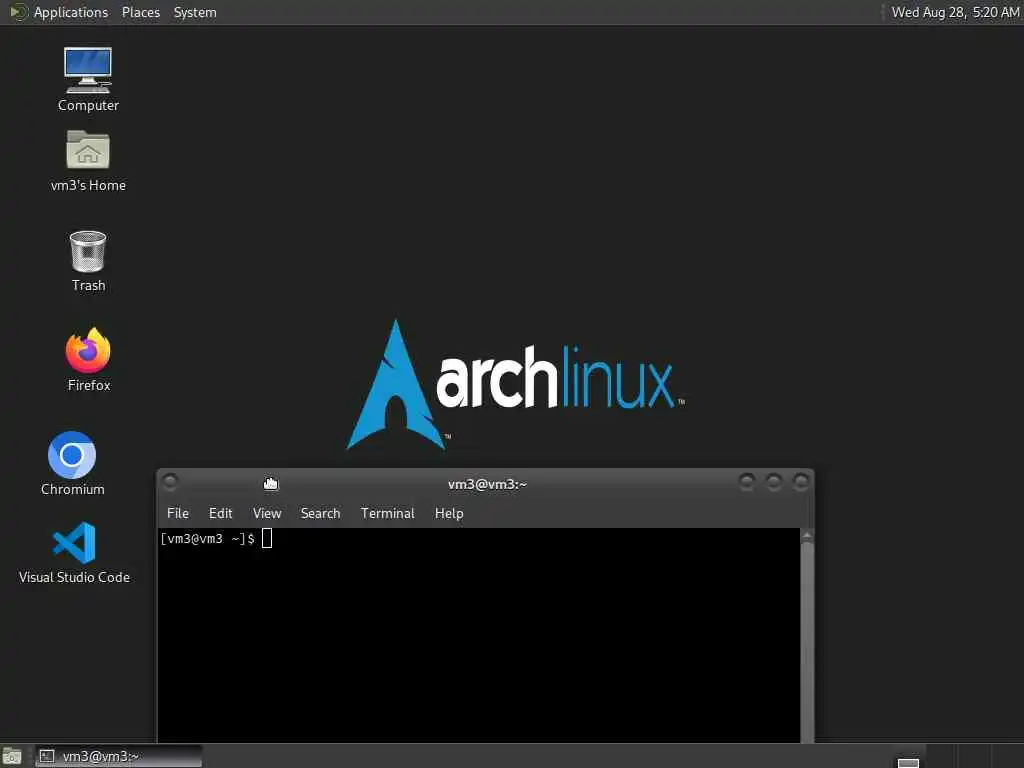Screen dimensions: 1024x768
Task: Open the terminal Edit menu
Action: pos(220,513)
